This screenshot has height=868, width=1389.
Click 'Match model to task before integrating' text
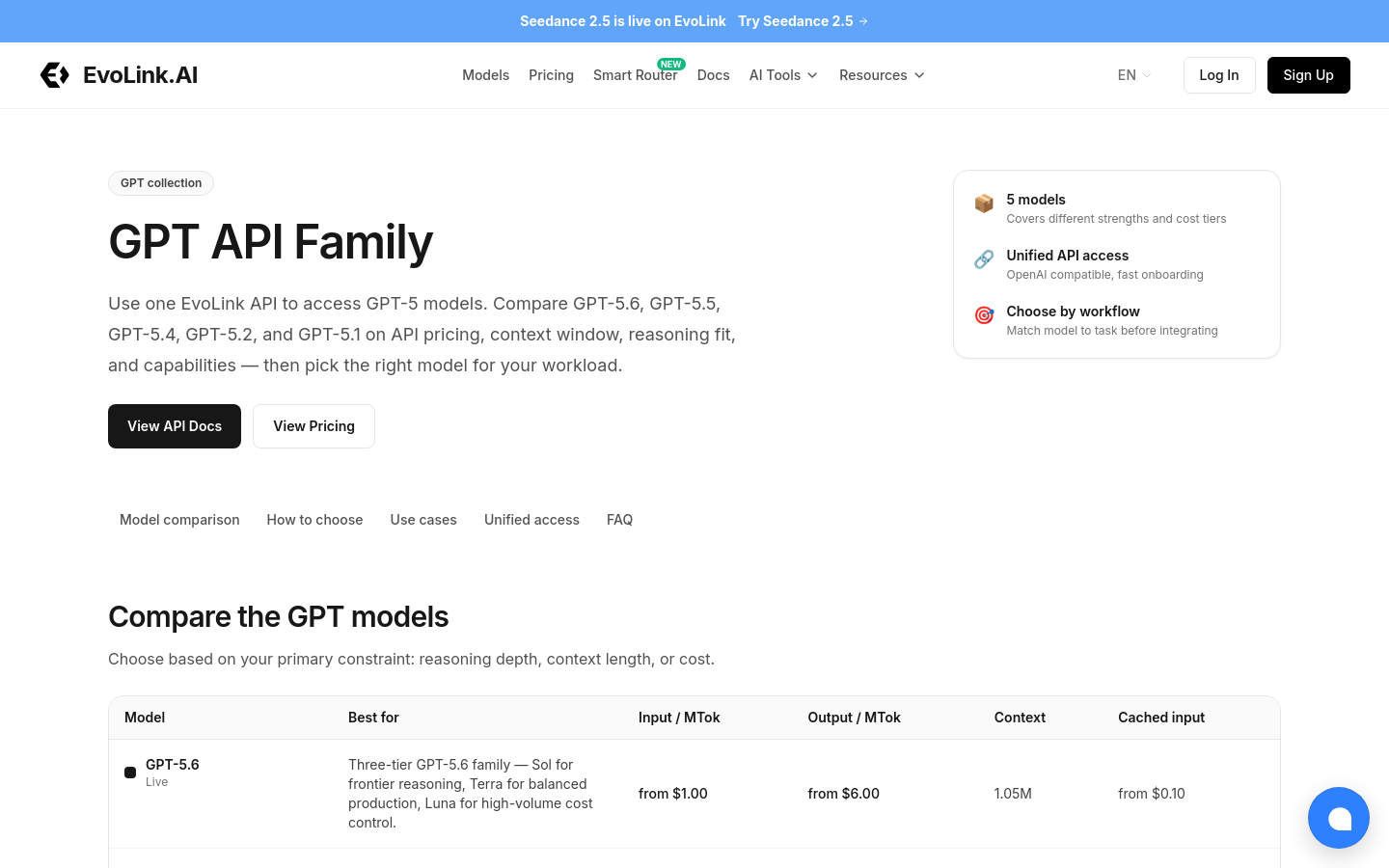point(1112,331)
